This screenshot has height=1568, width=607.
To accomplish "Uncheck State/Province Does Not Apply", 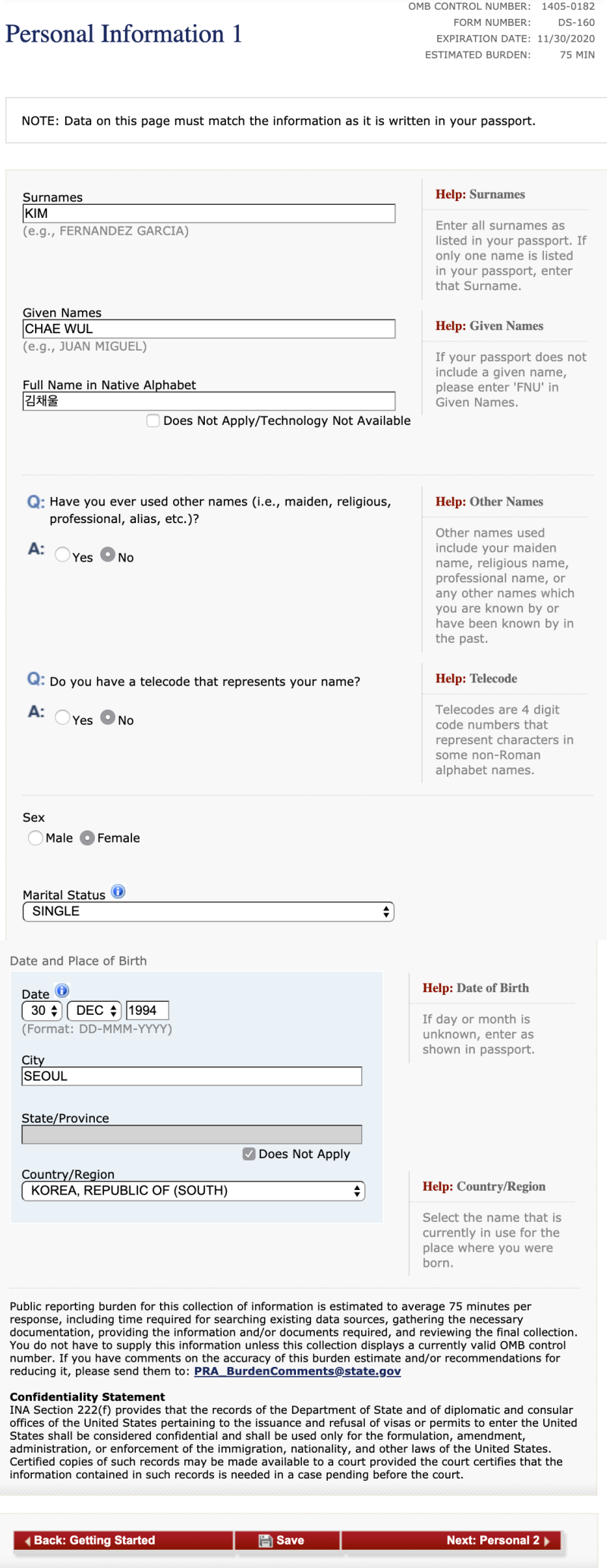I will click(x=249, y=1154).
